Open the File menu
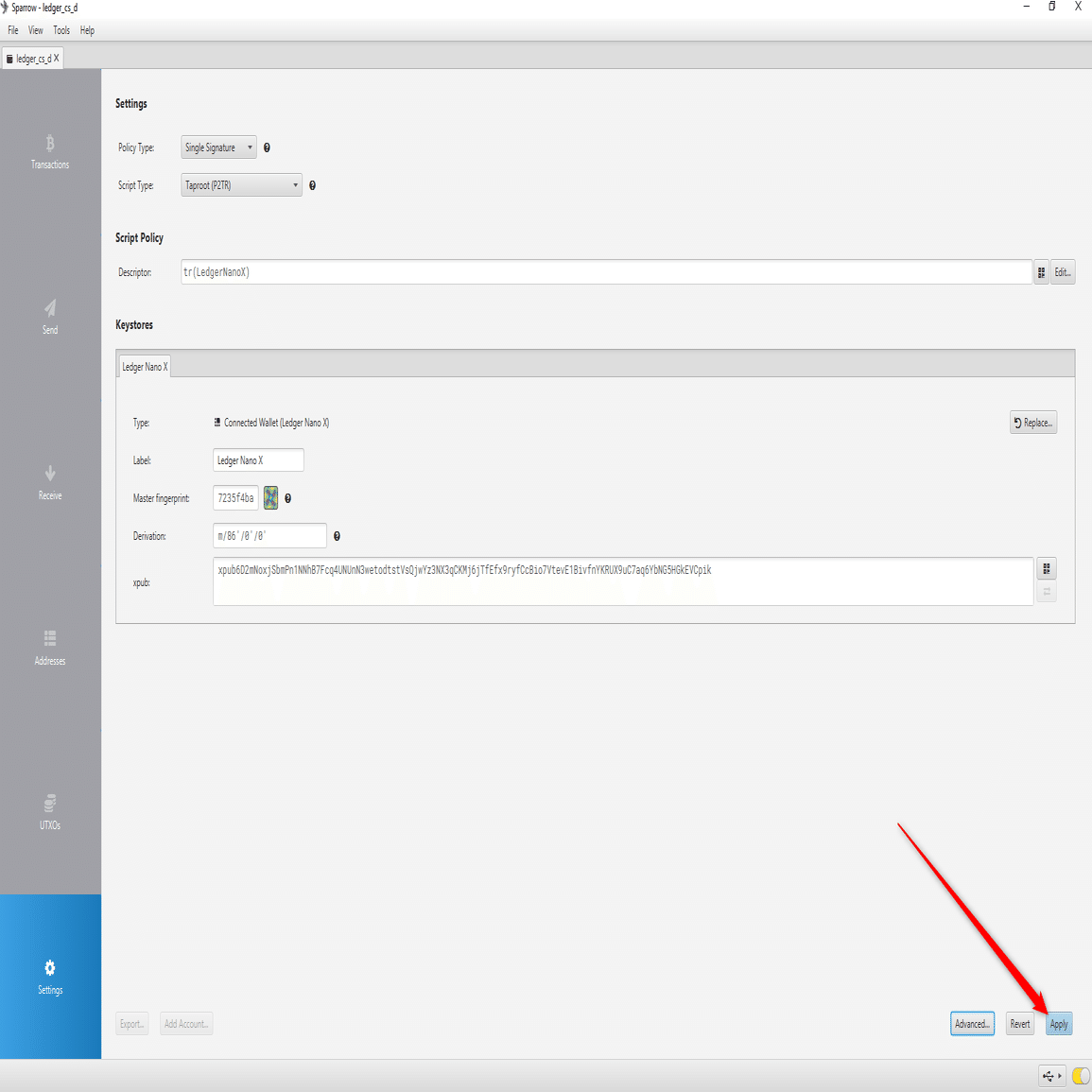This screenshot has height=1092, width=1092. click(x=13, y=30)
